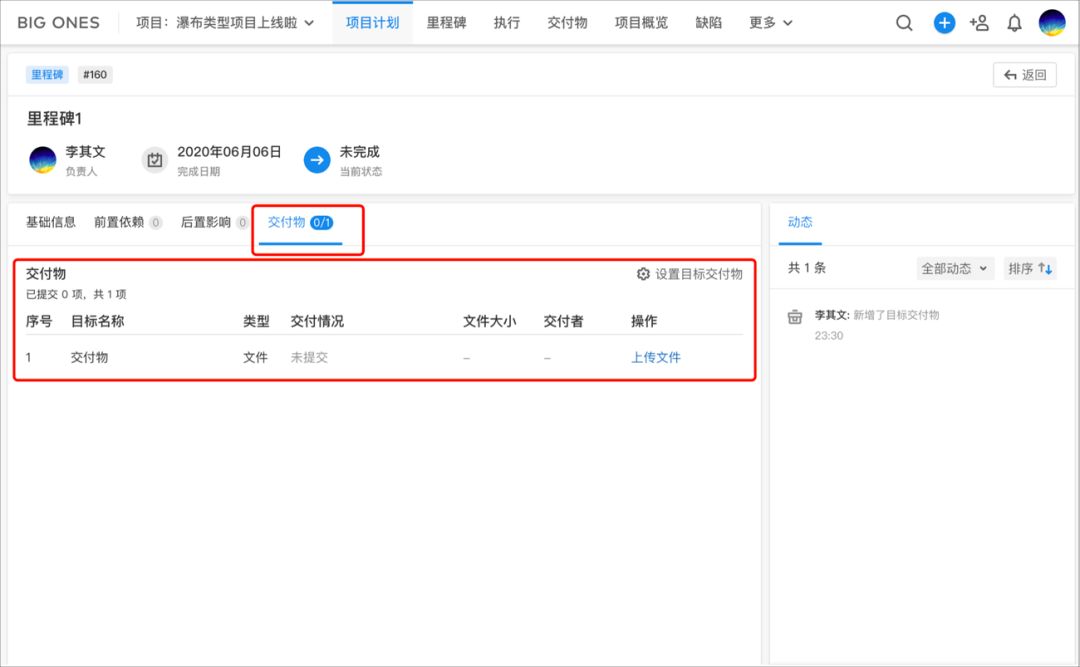Click the blue arrow status icon
The width and height of the screenshot is (1080, 667).
317,160
